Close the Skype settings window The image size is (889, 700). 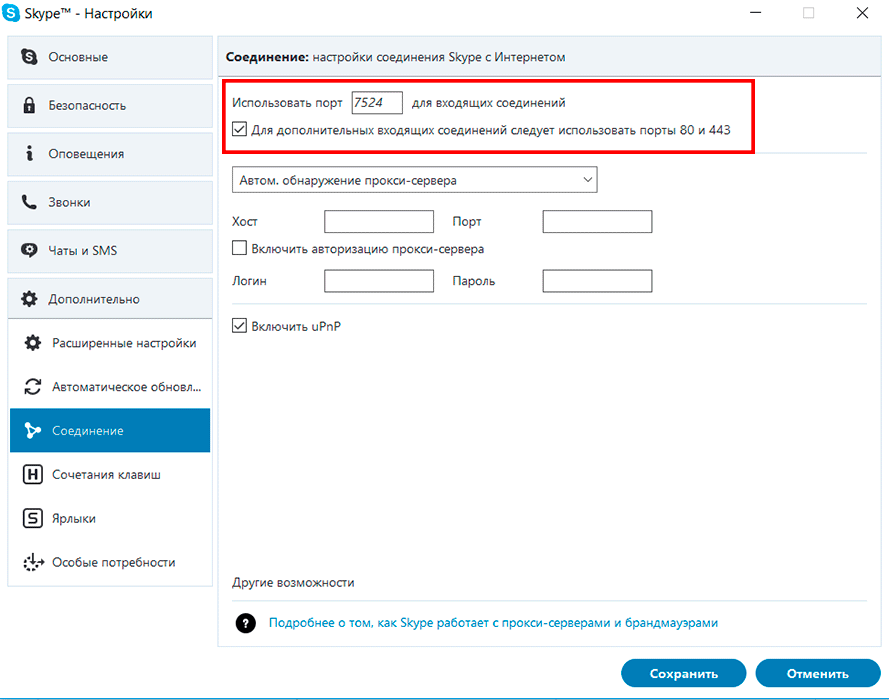tap(862, 12)
